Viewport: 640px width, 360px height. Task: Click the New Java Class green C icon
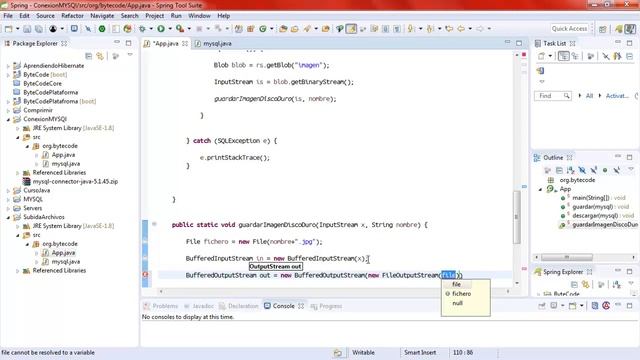[x=263, y=29]
